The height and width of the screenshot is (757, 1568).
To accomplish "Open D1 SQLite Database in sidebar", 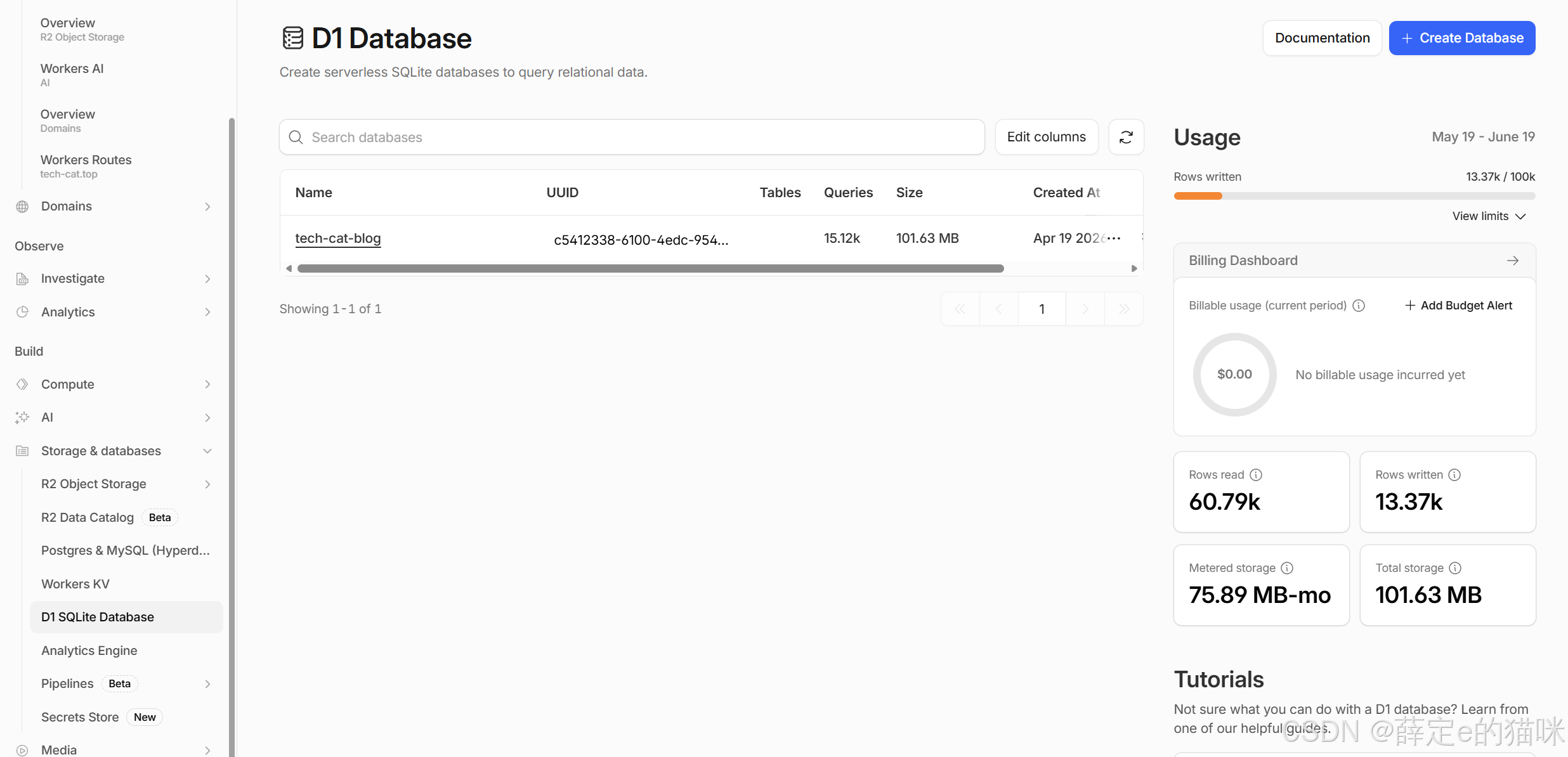I will pyautogui.click(x=126, y=617).
